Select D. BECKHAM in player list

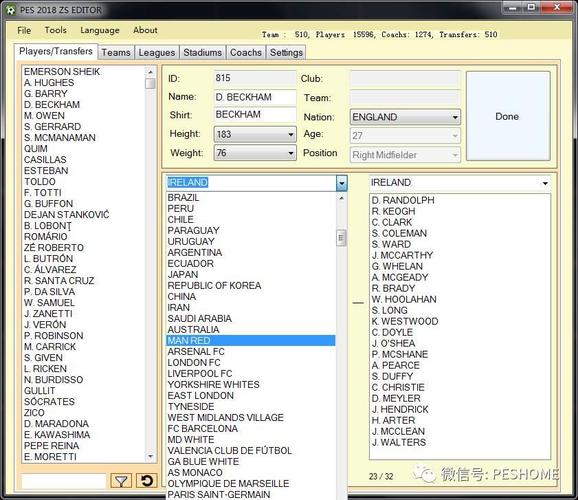pos(84,105)
